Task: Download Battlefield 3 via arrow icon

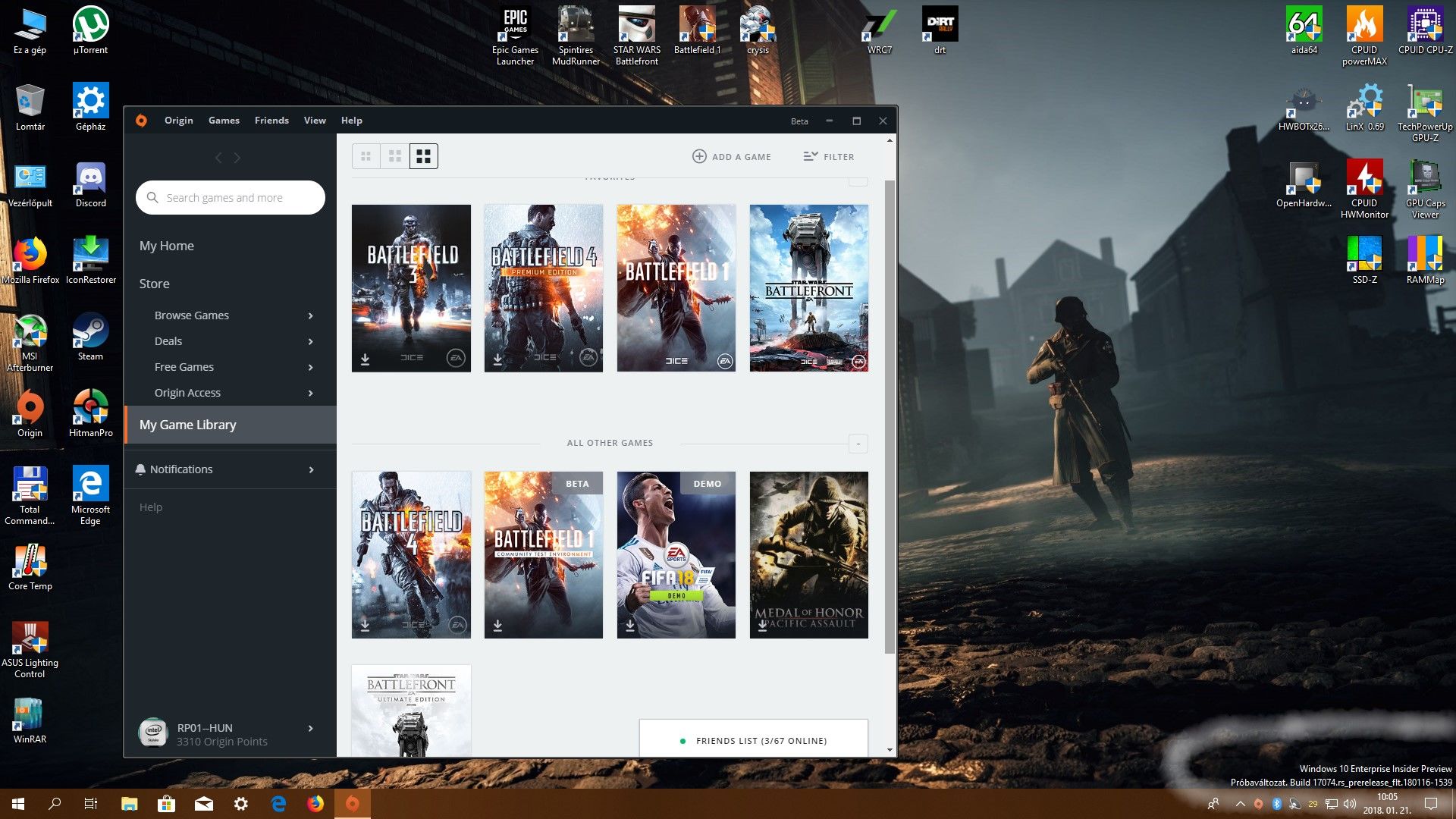Action: (365, 359)
